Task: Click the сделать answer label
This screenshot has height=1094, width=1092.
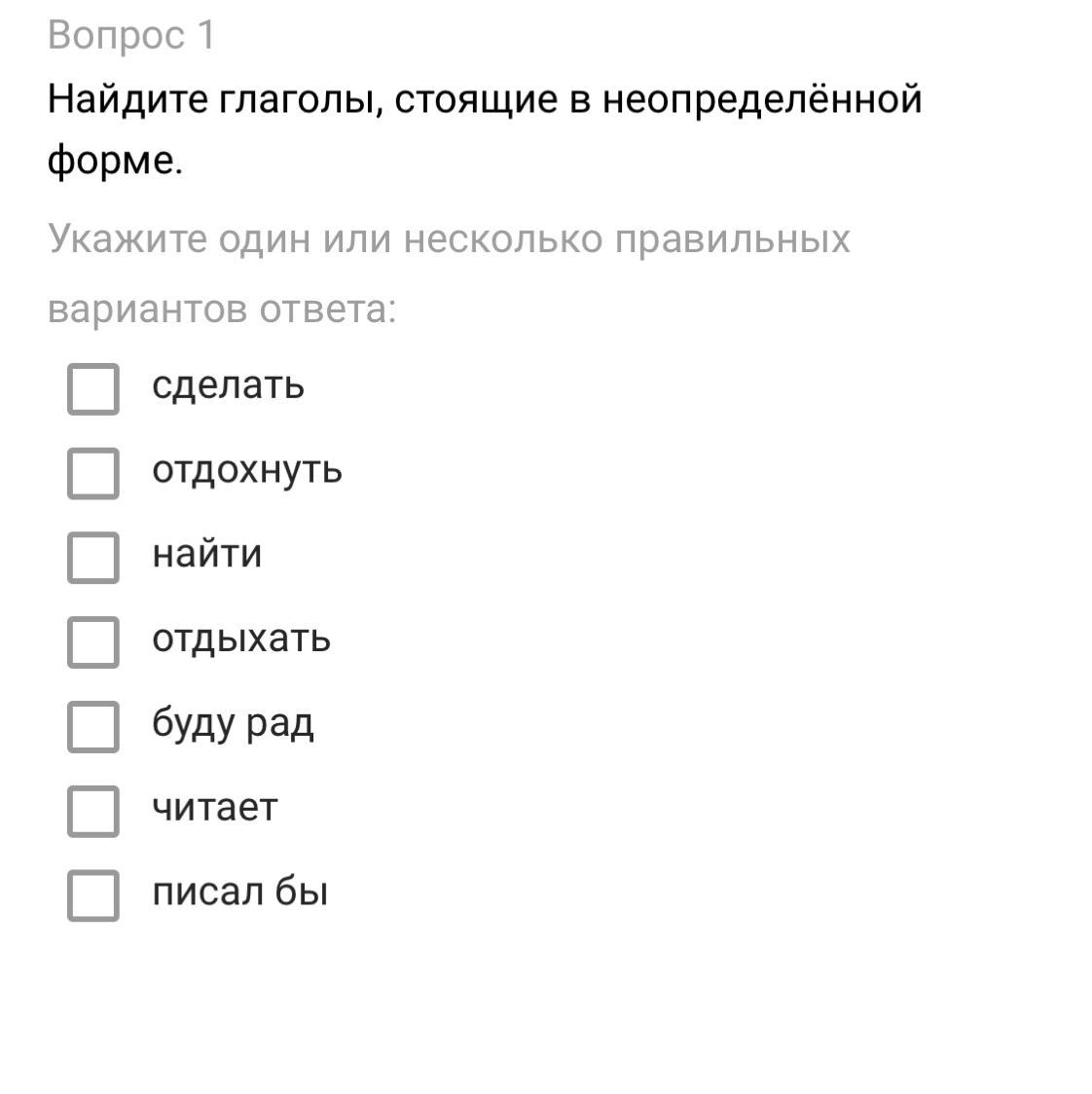Action: pyautogui.click(x=229, y=386)
